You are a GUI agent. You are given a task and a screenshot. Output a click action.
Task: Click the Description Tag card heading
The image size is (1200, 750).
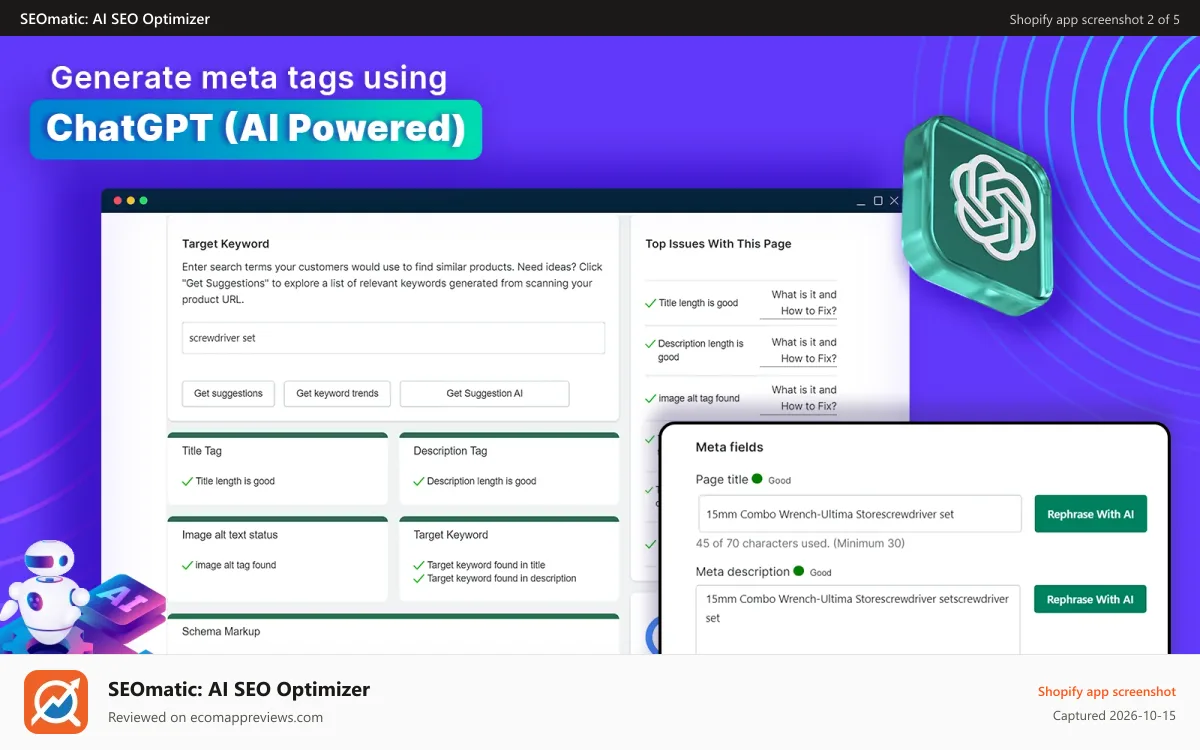(x=451, y=451)
